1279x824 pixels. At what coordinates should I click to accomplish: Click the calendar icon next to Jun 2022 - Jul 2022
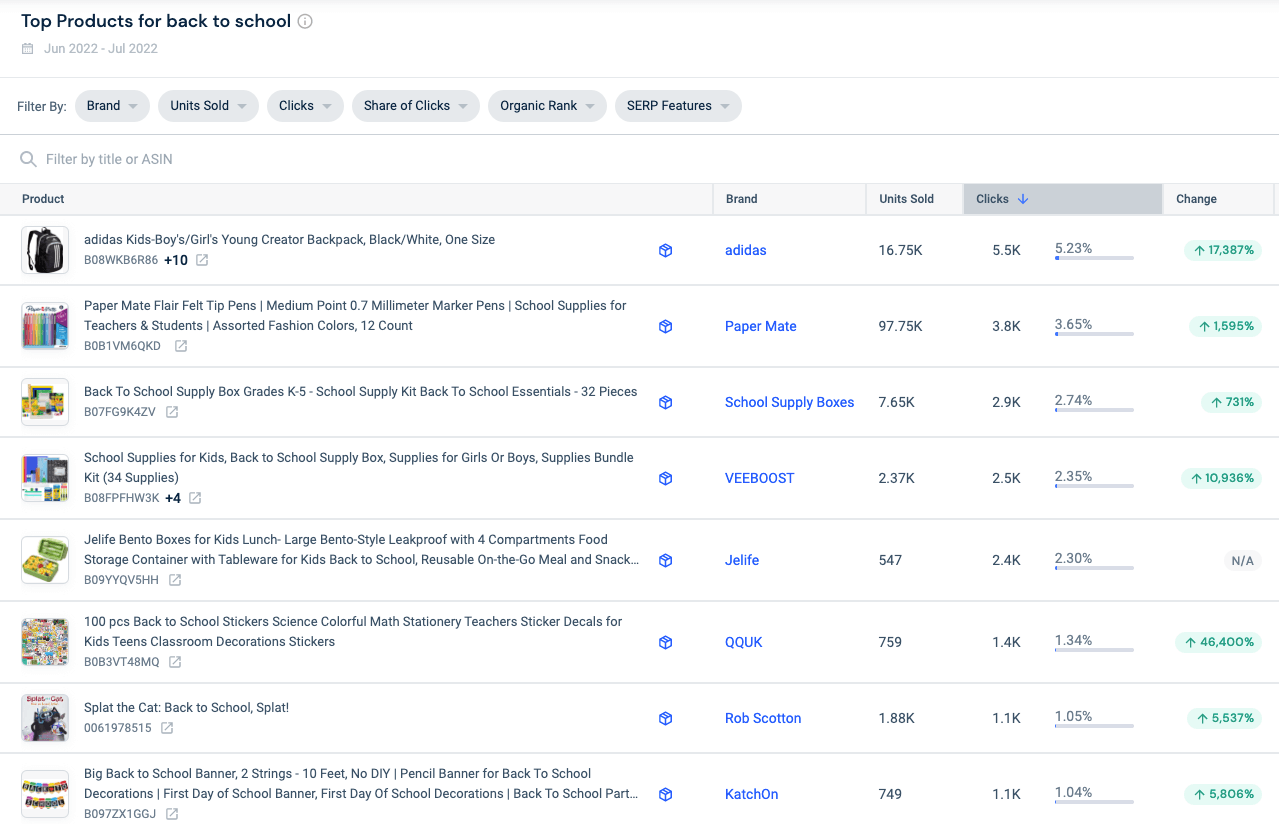click(x=28, y=48)
